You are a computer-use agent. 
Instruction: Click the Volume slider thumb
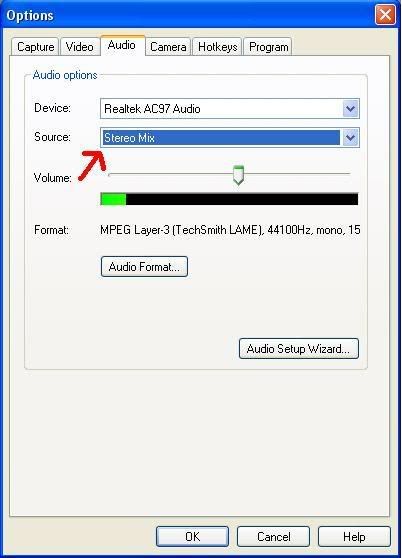click(x=238, y=175)
